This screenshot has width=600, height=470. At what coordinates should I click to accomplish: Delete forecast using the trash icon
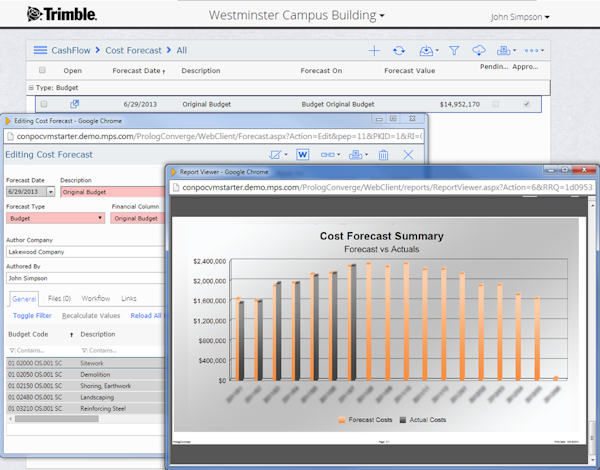coord(383,155)
